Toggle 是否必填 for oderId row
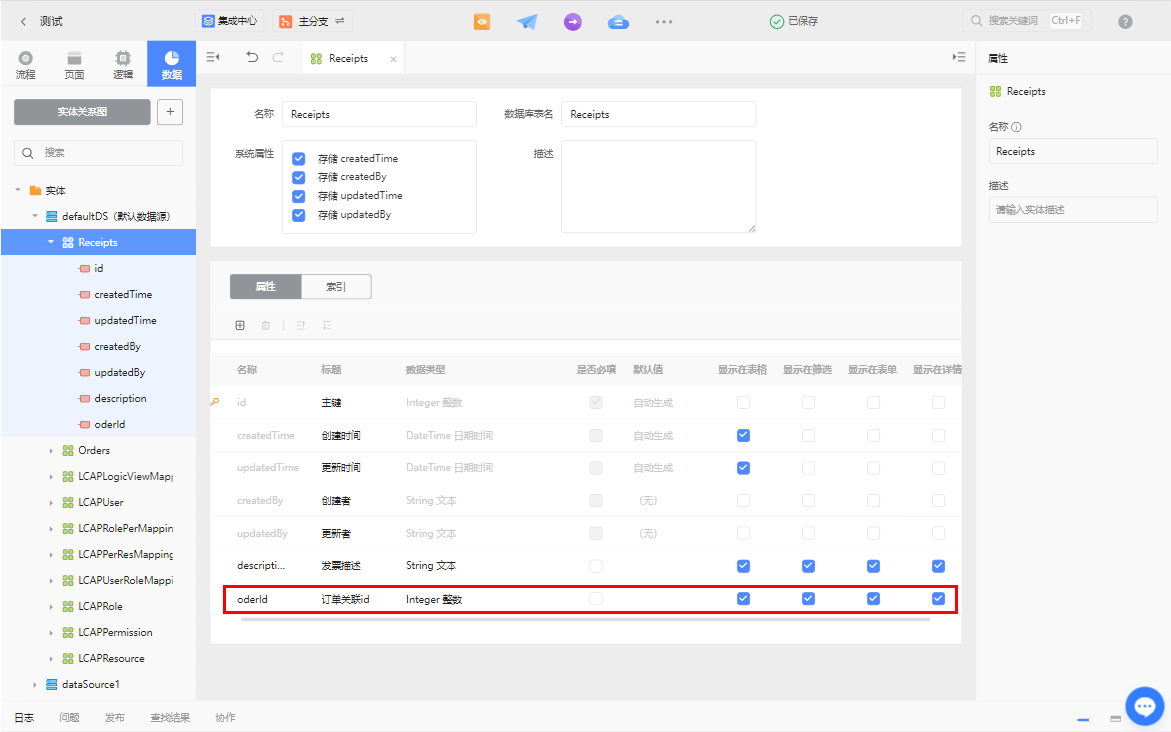Viewport: 1171px width, 732px height. [x=596, y=598]
